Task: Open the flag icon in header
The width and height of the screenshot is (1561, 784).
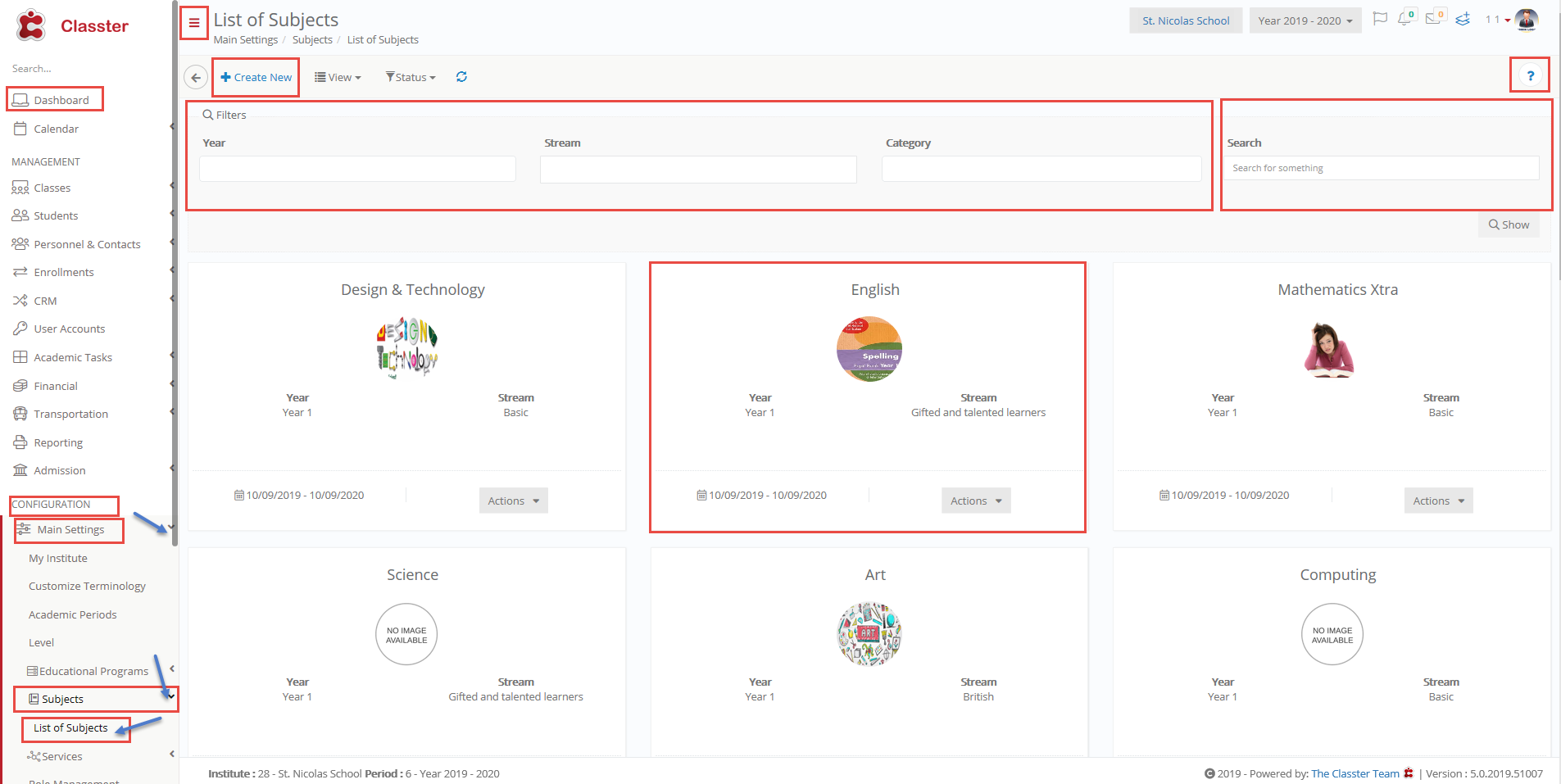Action: click(1380, 18)
